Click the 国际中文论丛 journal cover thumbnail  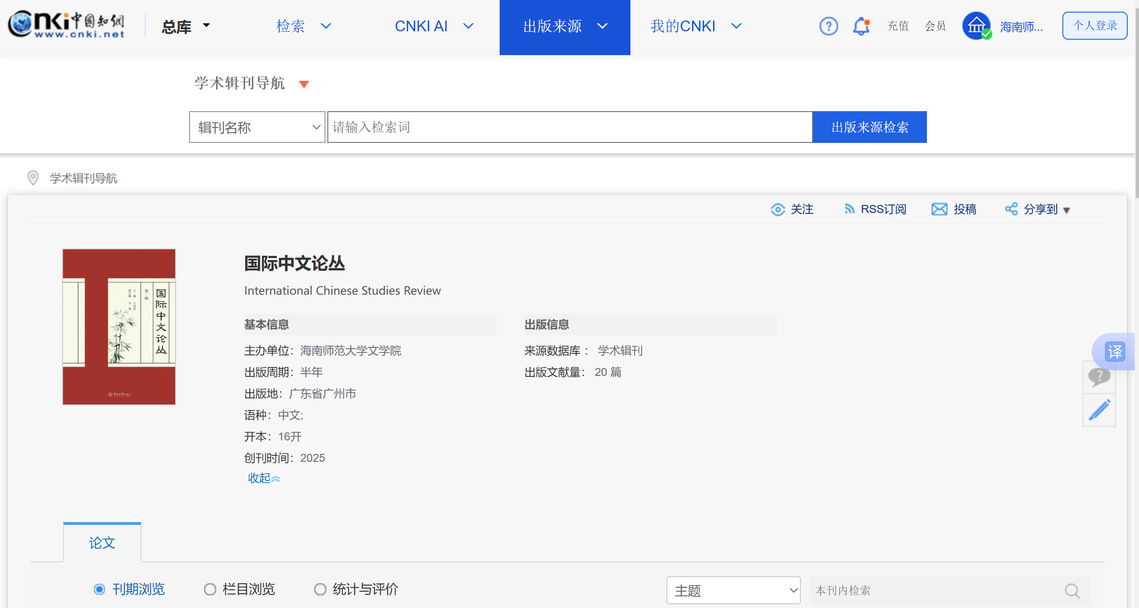[x=119, y=327]
